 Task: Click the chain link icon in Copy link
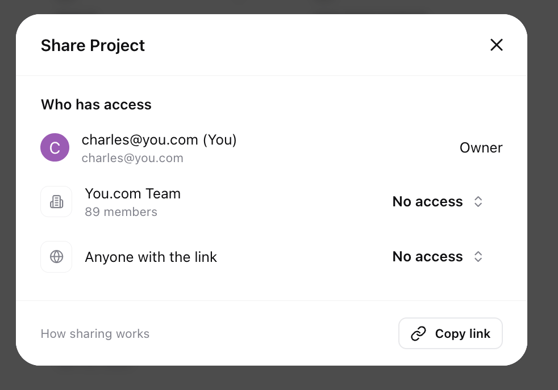point(418,334)
